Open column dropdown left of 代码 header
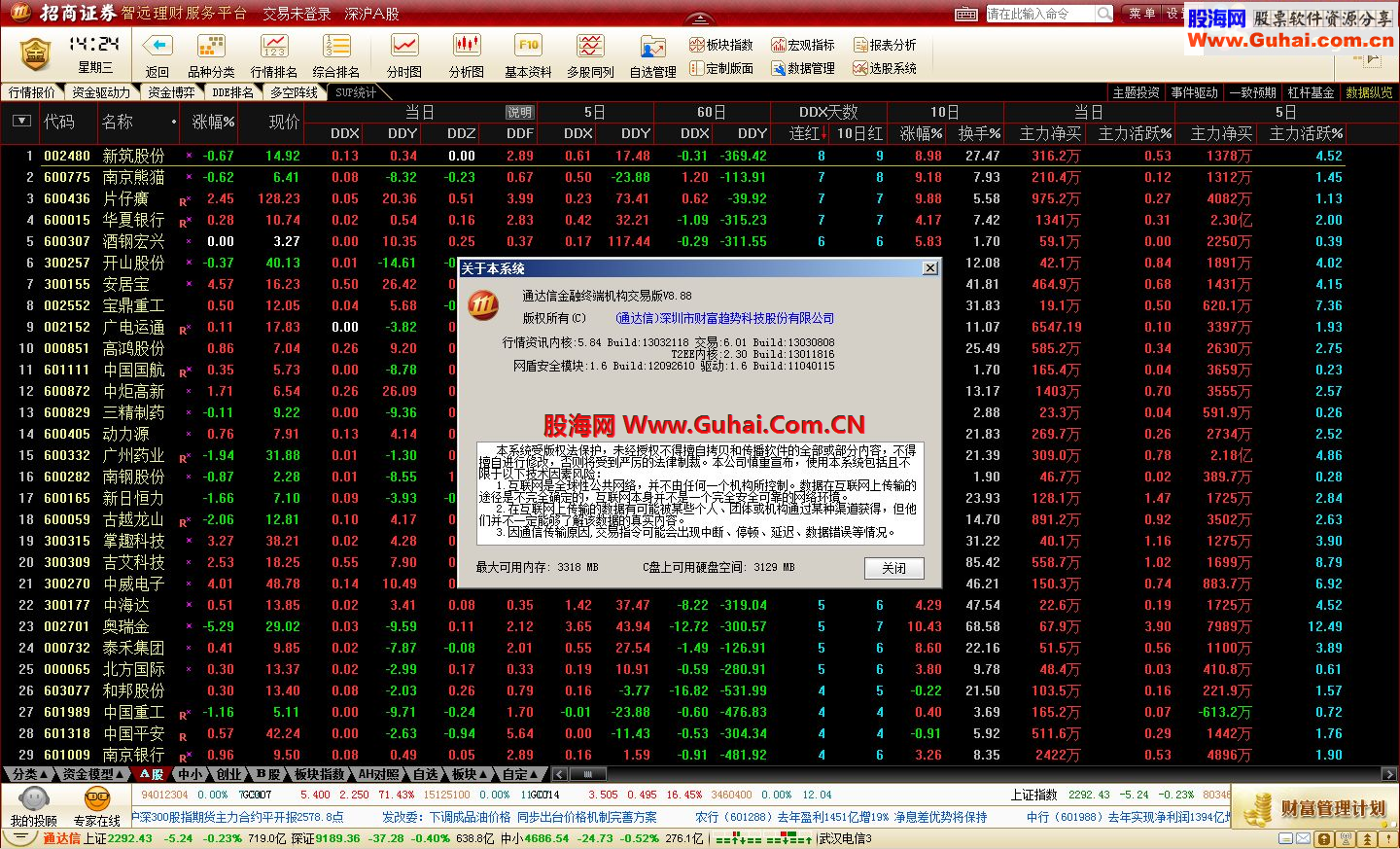1400x849 pixels. point(21,122)
